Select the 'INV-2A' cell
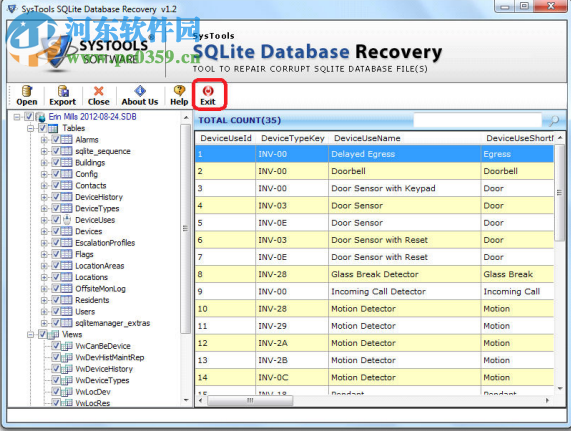Image resolution: width=571 pixels, height=431 pixels. [292, 343]
